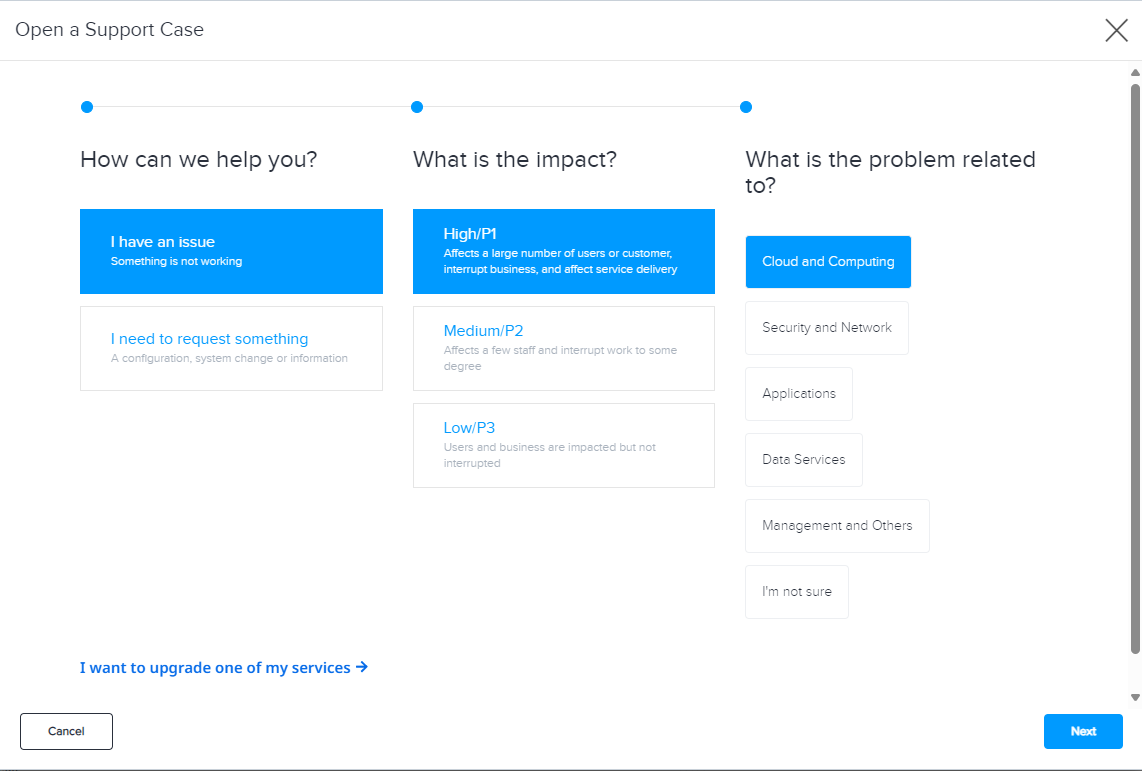This screenshot has height=771, width=1142.
Task: Proceed with the Next button
Action: coord(1083,731)
